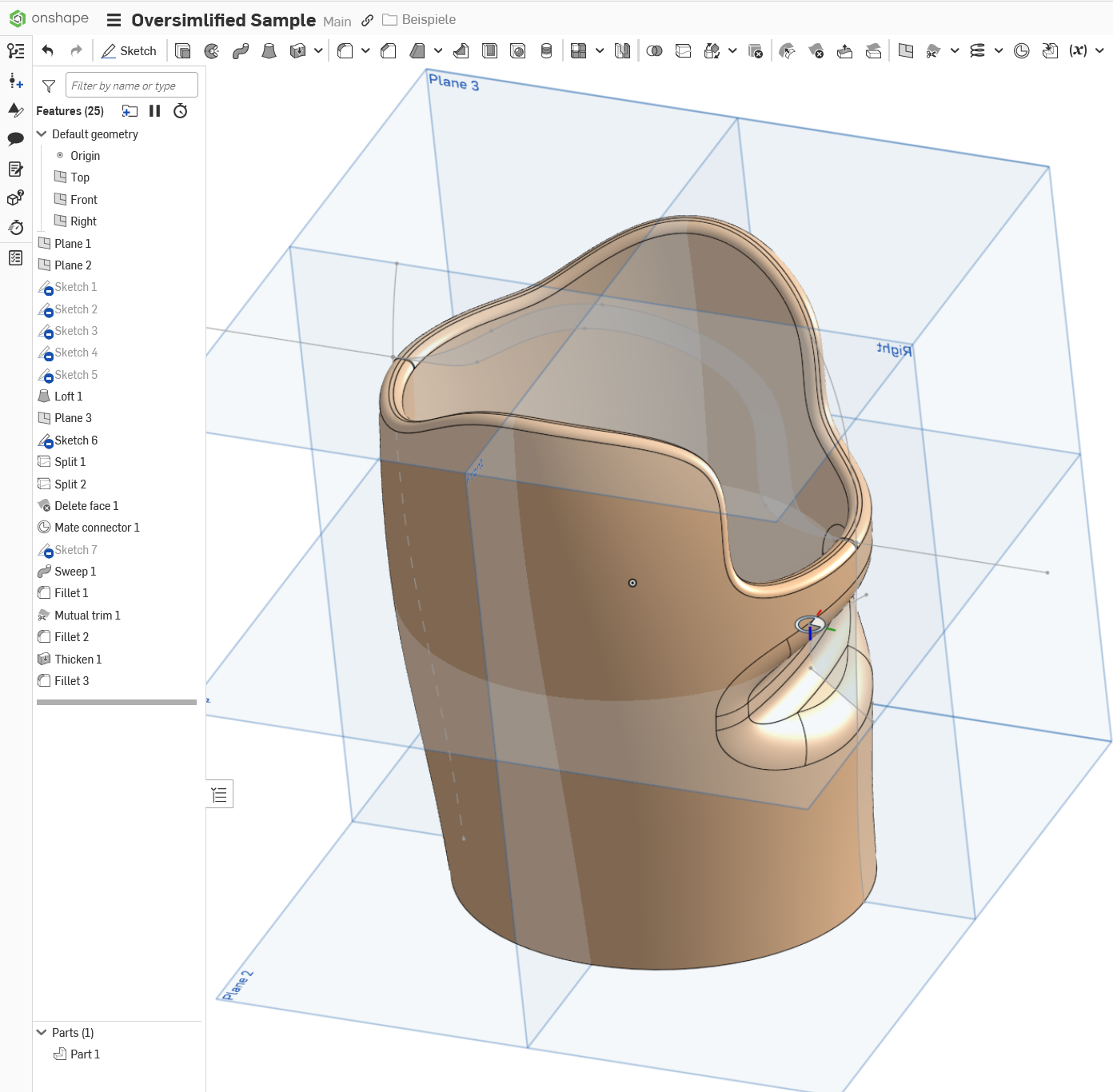Open dropdown next to Variable tool
The height and width of the screenshot is (1092, 1113).
point(1099,51)
